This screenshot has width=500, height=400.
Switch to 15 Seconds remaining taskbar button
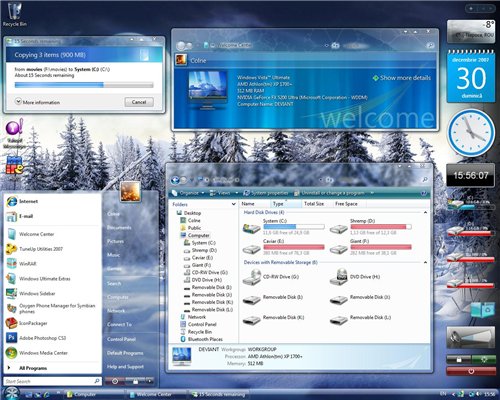click(x=221, y=394)
